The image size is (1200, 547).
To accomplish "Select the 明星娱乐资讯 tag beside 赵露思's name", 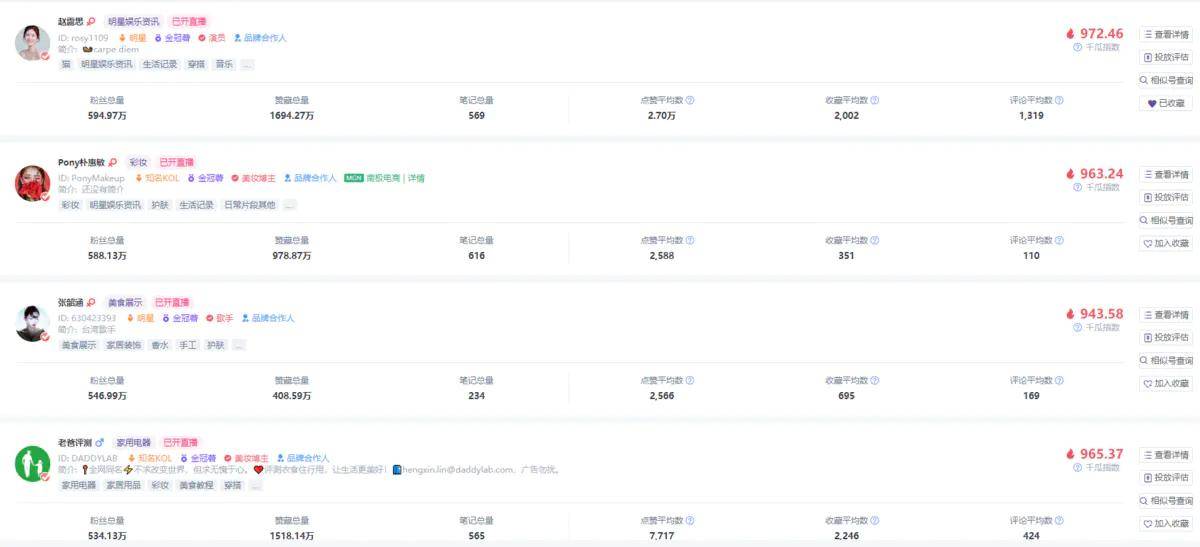I will [133, 21].
